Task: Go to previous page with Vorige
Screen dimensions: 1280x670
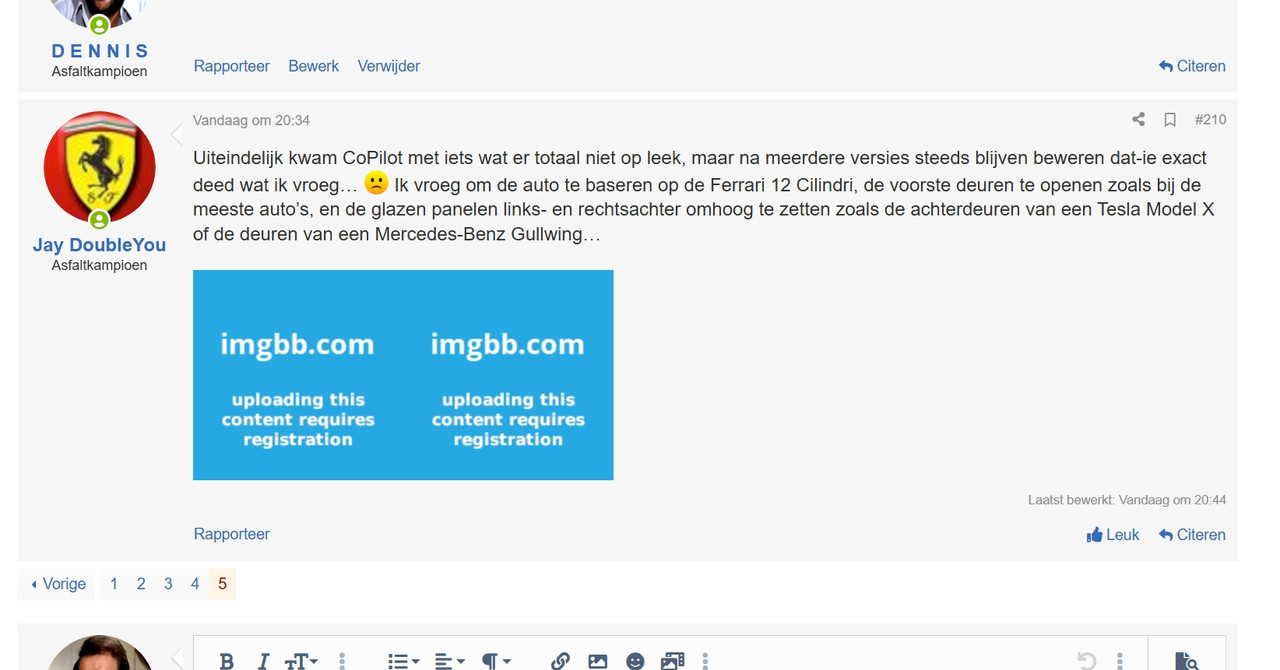Action: tap(57, 584)
